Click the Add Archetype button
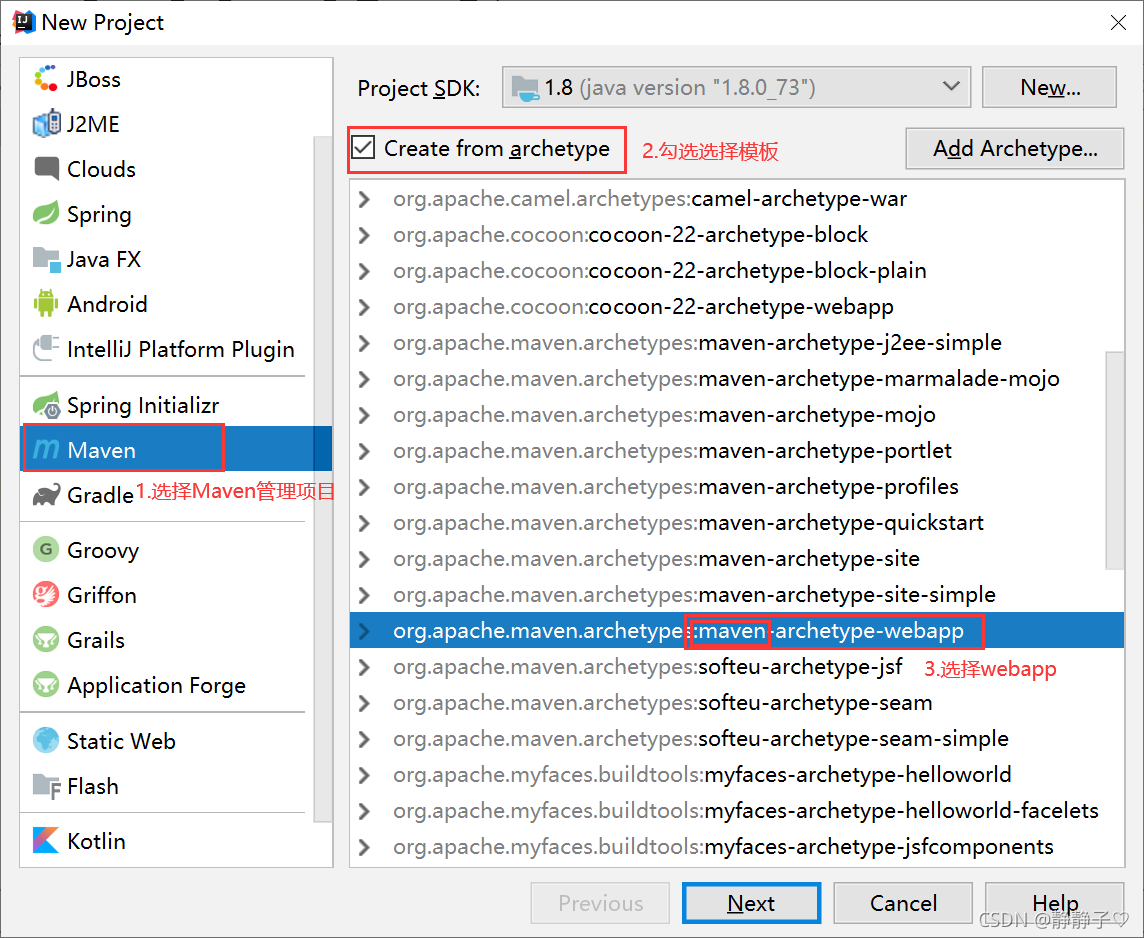The height and width of the screenshot is (938, 1144). tap(1014, 148)
